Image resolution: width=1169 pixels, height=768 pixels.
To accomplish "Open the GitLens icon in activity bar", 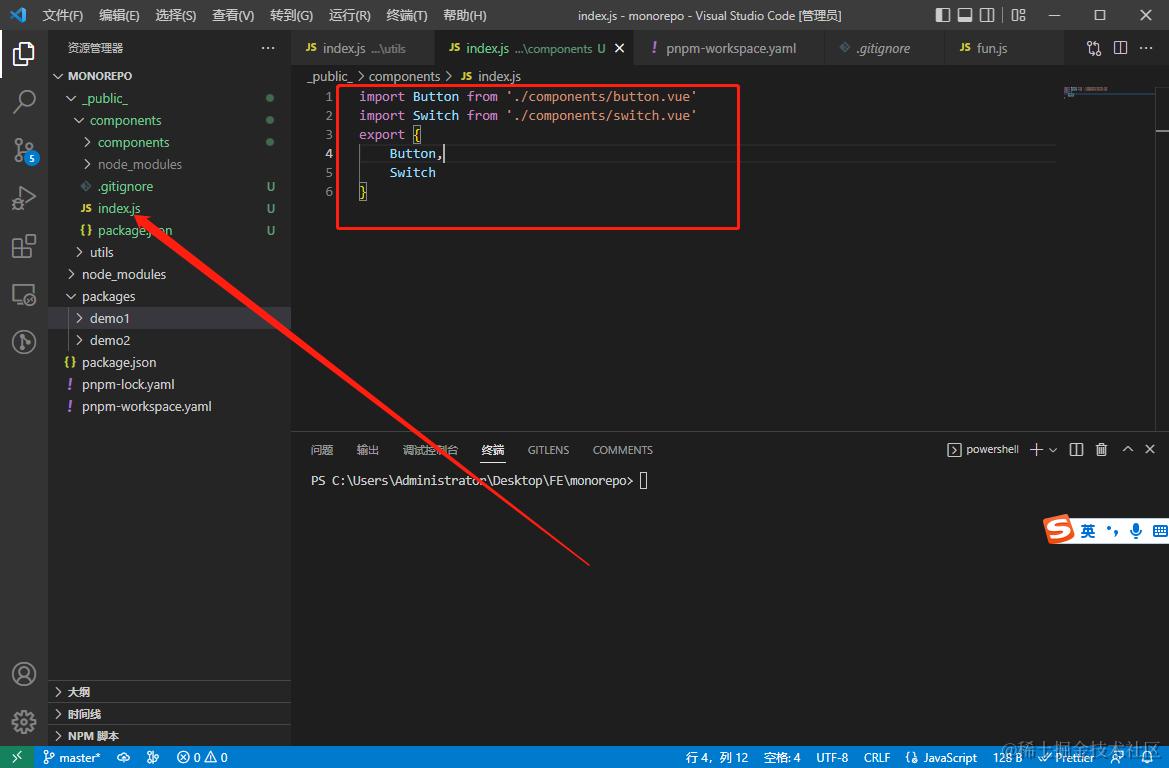I will (24, 342).
